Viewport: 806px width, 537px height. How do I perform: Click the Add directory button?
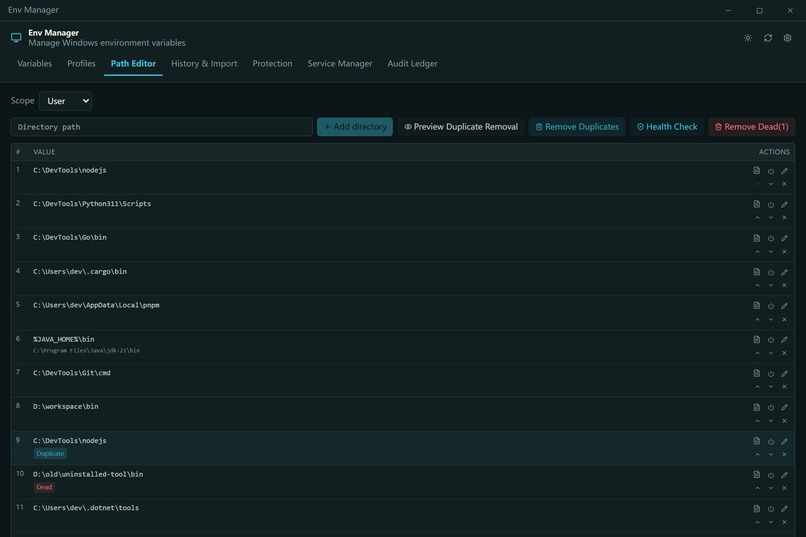point(355,127)
